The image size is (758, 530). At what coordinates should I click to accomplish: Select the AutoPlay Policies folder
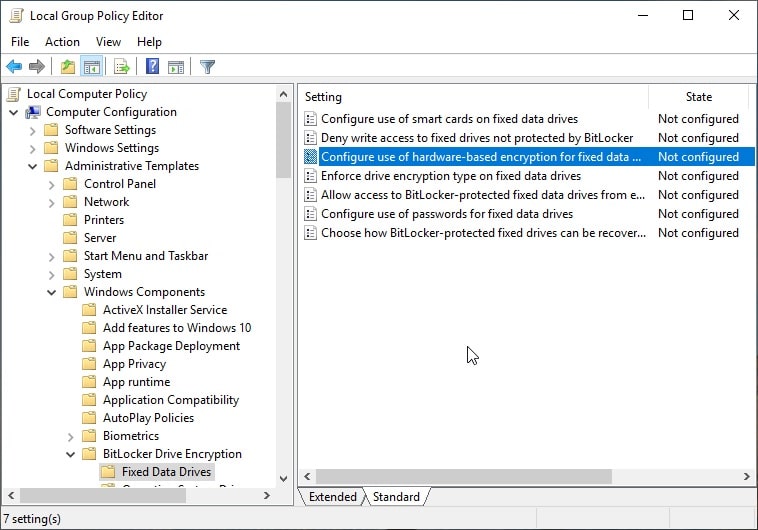pos(148,418)
